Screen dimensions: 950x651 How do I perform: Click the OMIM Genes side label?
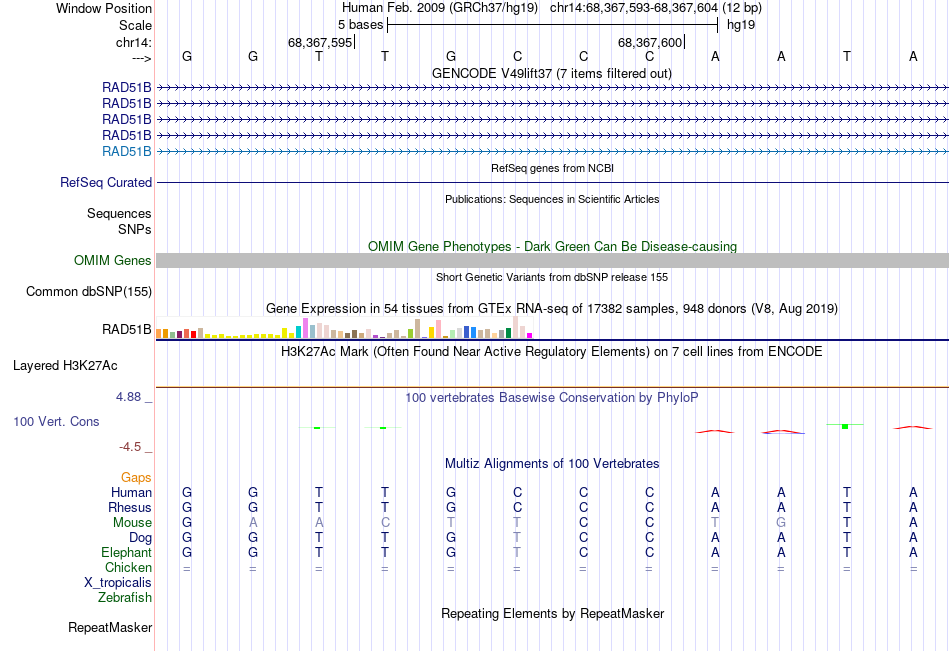113,260
